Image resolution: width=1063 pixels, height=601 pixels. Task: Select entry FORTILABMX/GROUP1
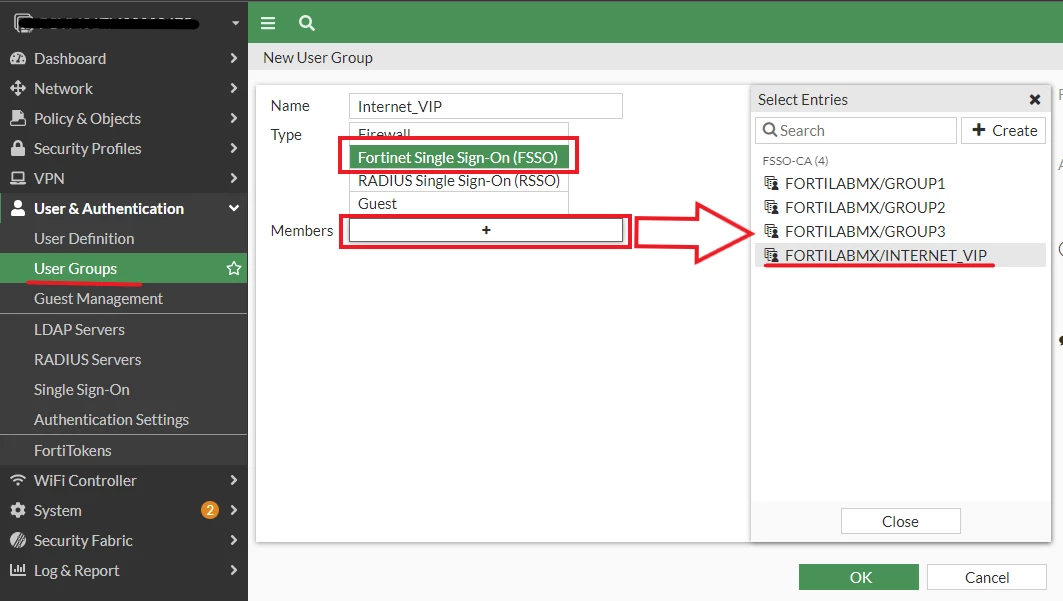pos(900,184)
